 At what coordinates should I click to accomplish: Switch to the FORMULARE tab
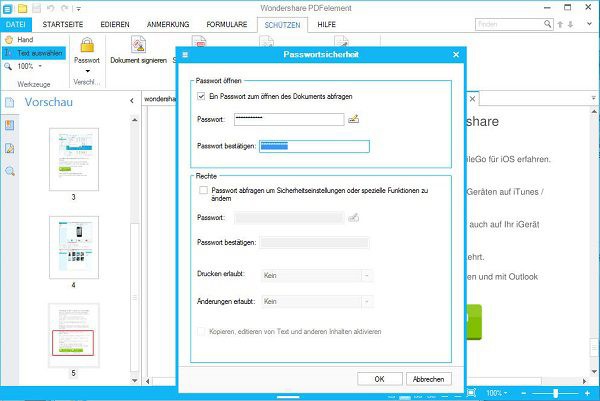pyautogui.click(x=227, y=24)
